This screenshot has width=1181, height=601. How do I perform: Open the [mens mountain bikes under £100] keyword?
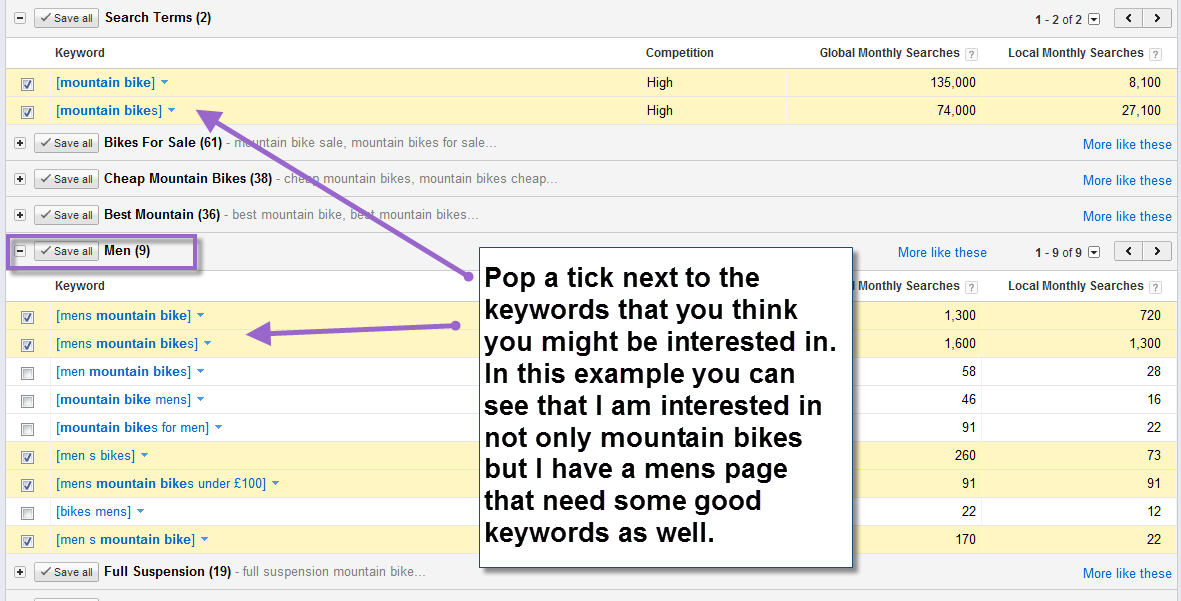pos(161,484)
